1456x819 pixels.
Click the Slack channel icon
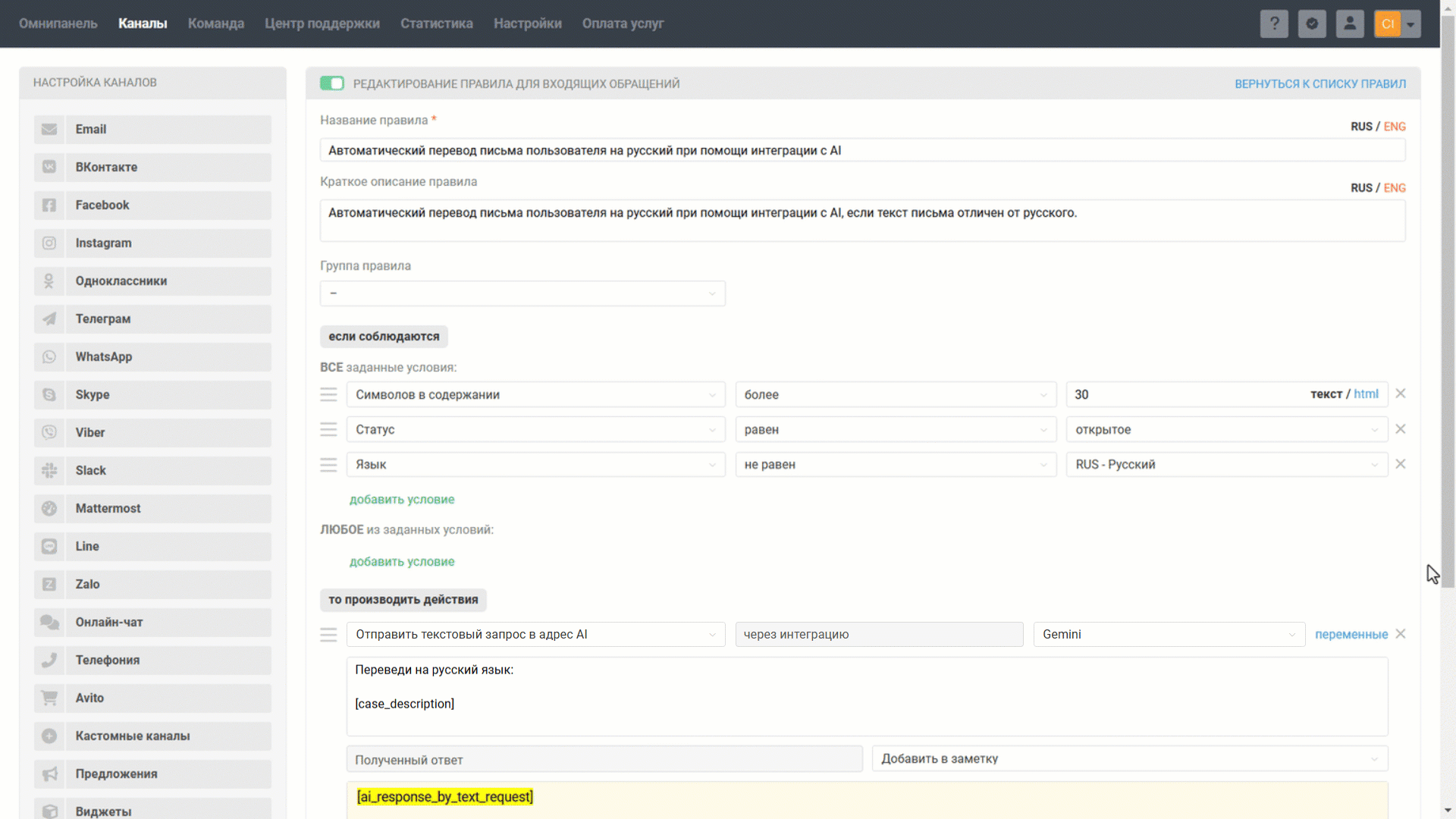49,471
